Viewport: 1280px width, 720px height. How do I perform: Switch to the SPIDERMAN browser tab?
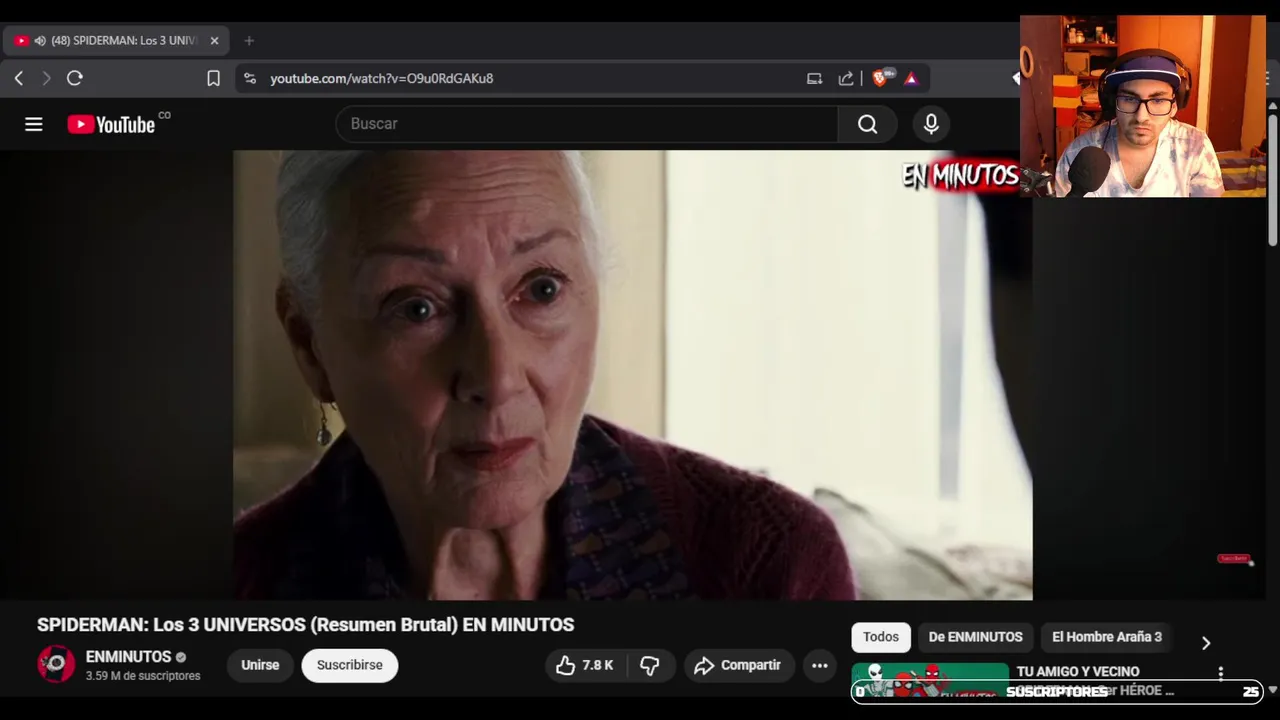click(x=116, y=41)
